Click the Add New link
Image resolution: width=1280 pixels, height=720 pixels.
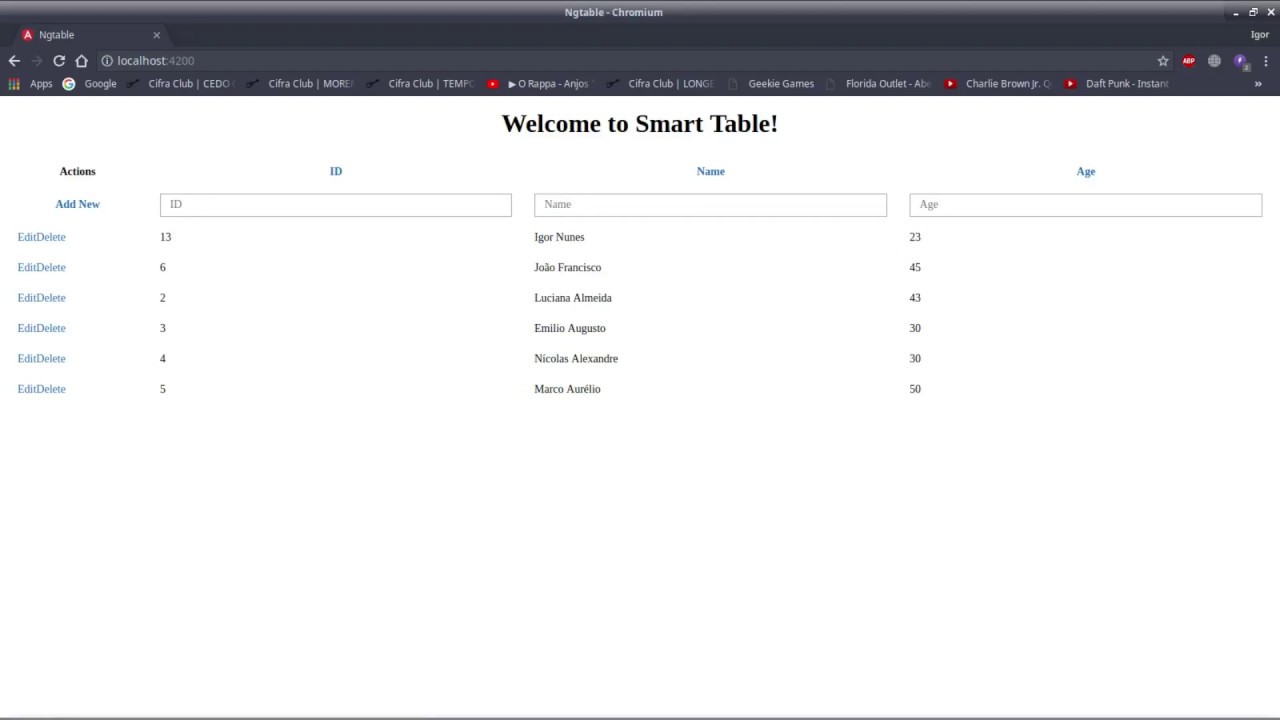click(x=77, y=204)
